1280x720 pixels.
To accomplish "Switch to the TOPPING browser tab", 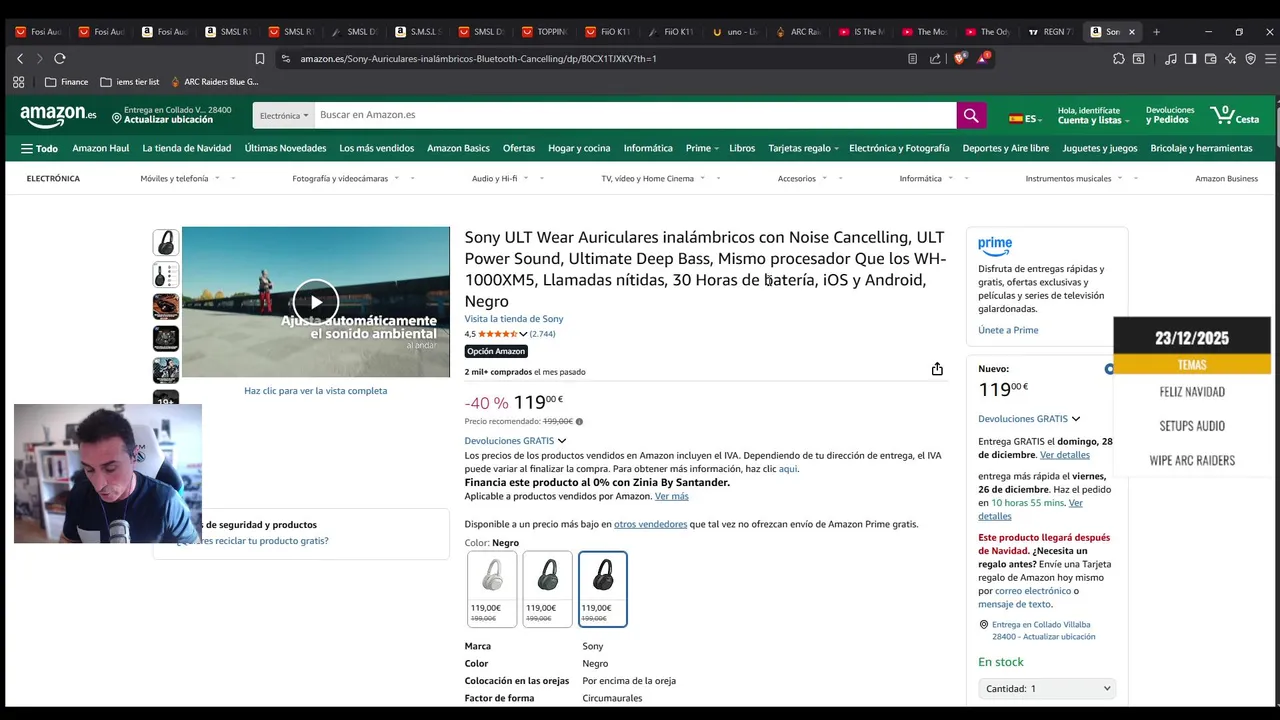I will [x=543, y=32].
